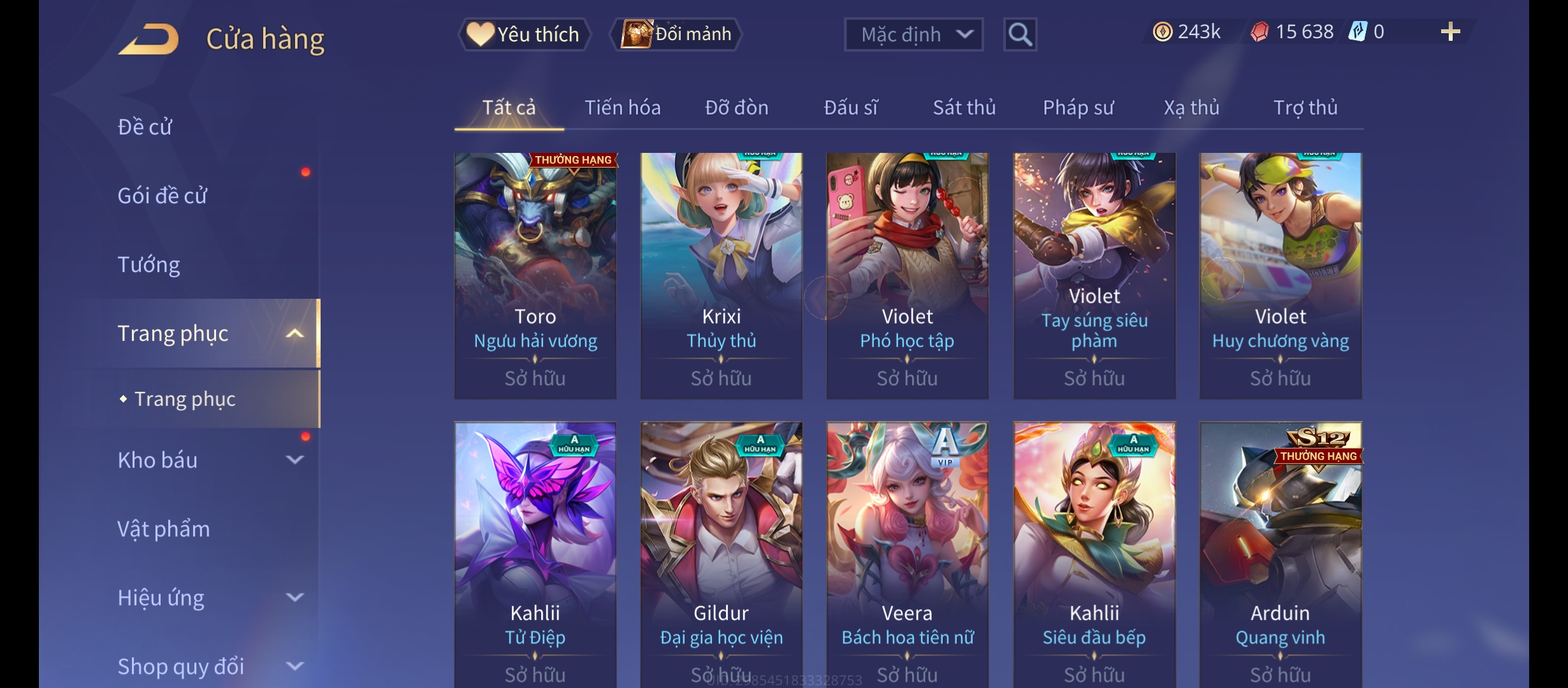Switch to the Sát thủ tab
The image size is (1568, 688).
tap(964, 108)
